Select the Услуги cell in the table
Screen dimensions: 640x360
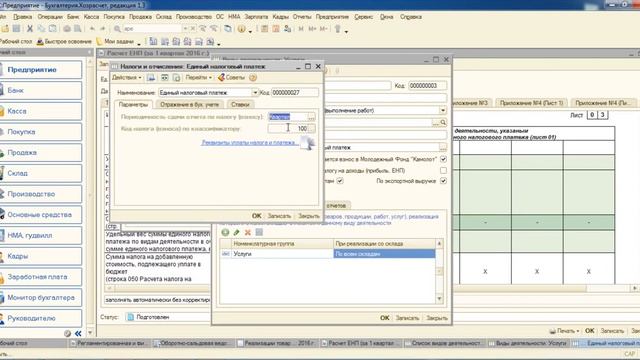coord(282,254)
